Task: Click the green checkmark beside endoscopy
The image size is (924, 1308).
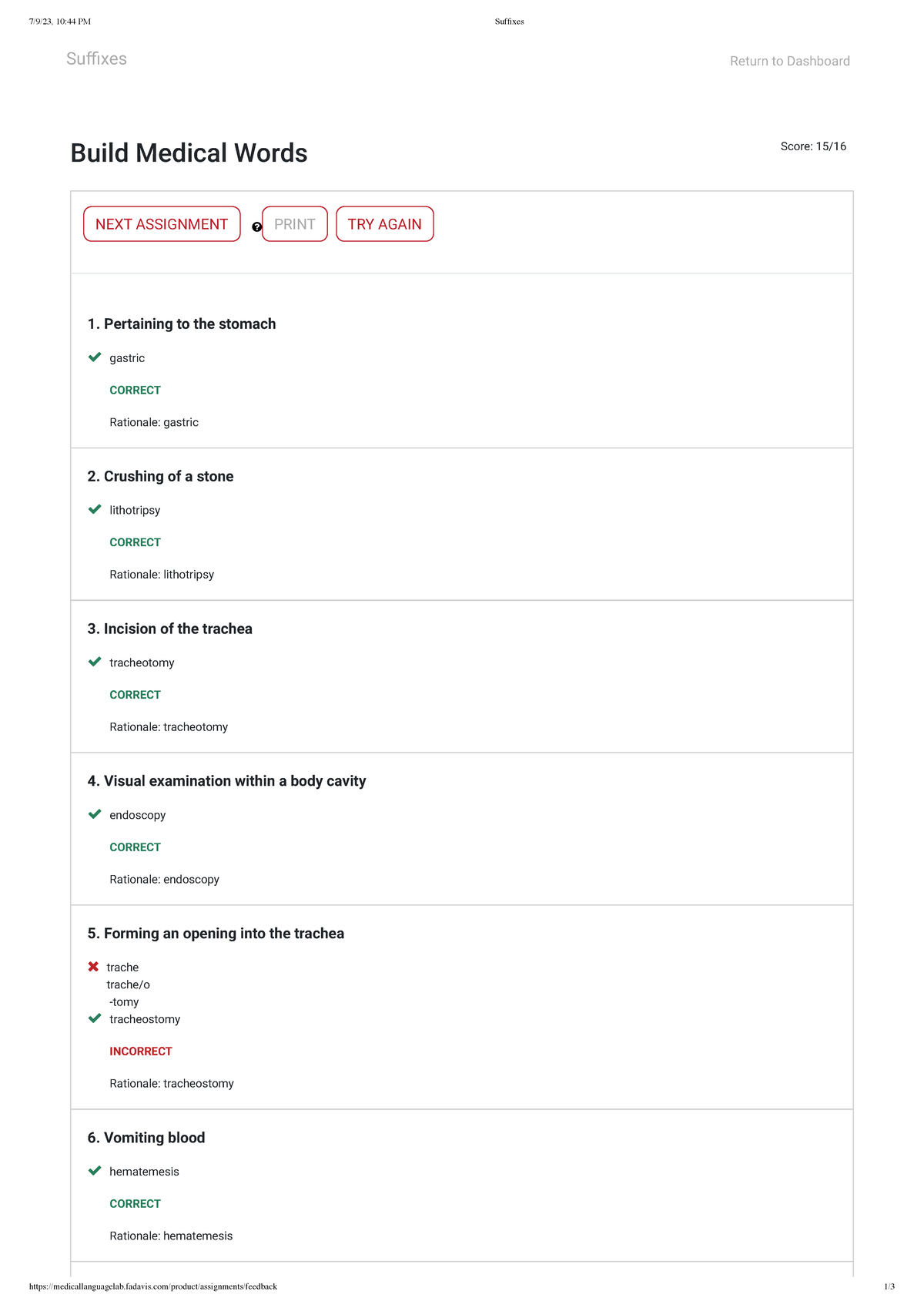Action: 95,814
